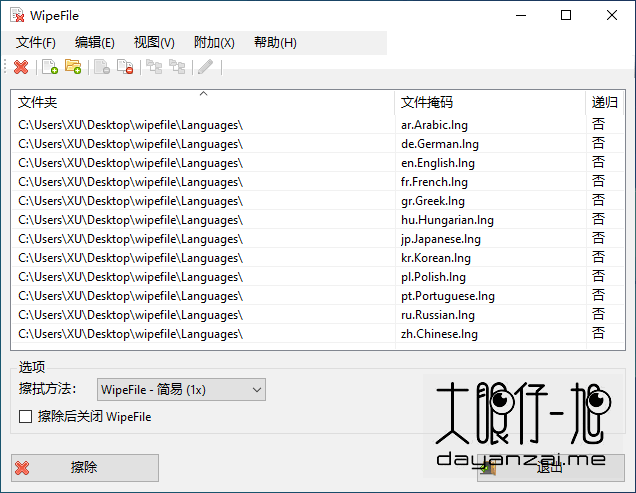Click the add file toolbar icon
This screenshot has width=636, height=493.
50,67
